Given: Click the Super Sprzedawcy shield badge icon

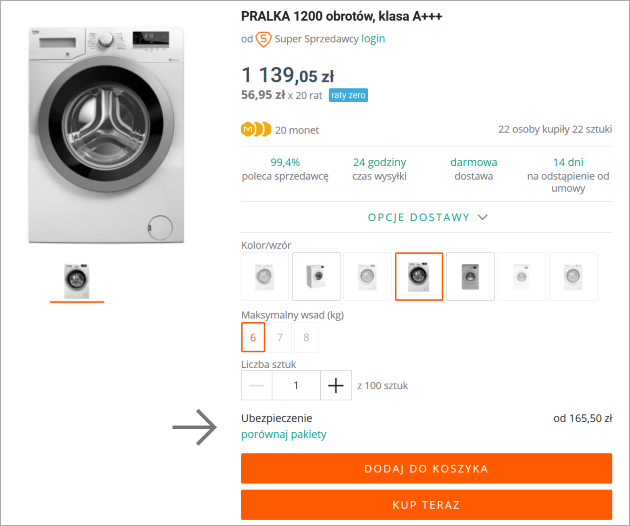Looking at the screenshot, I should 264,39.
